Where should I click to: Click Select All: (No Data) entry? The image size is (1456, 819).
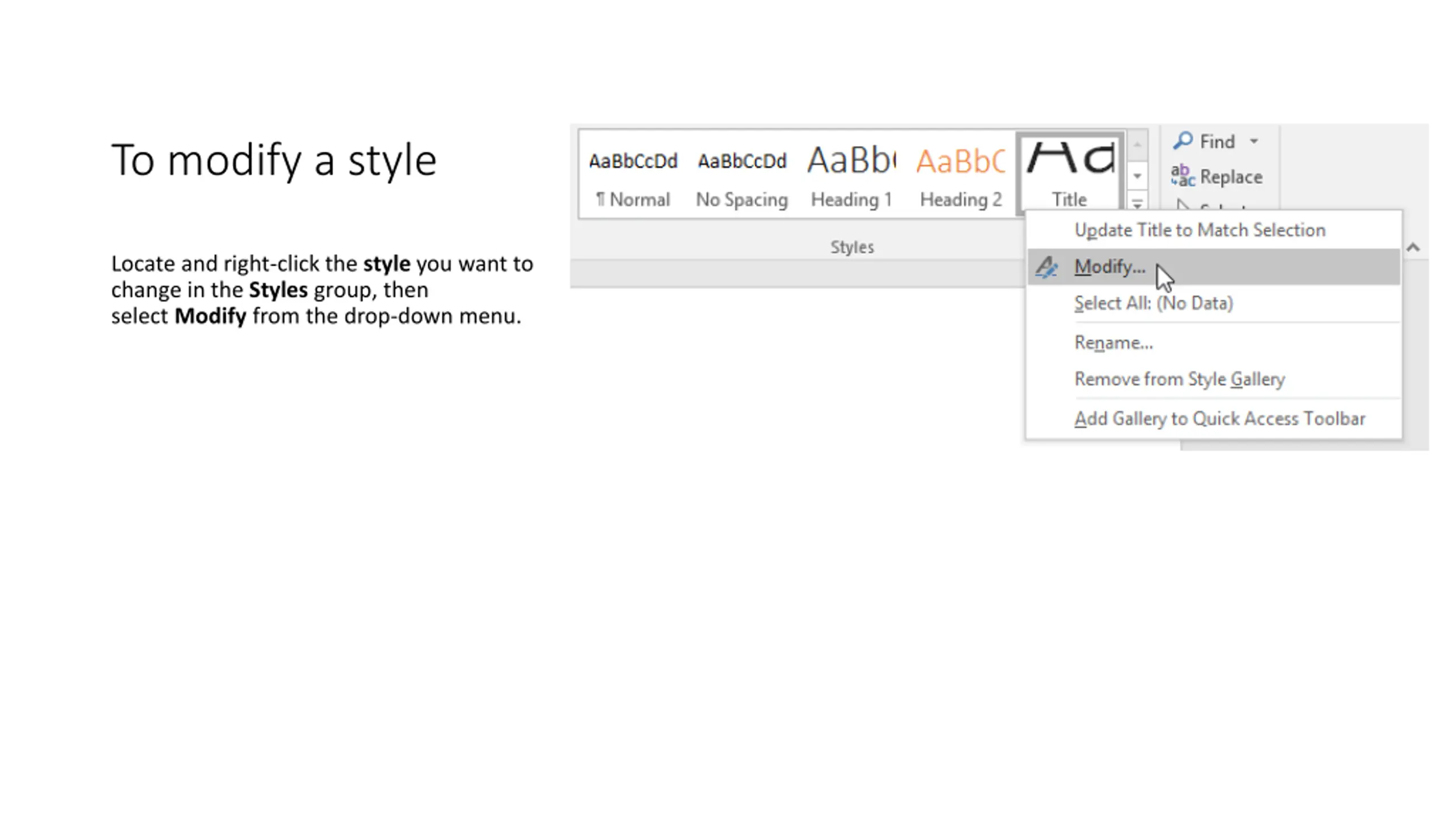coord(1153,303)
